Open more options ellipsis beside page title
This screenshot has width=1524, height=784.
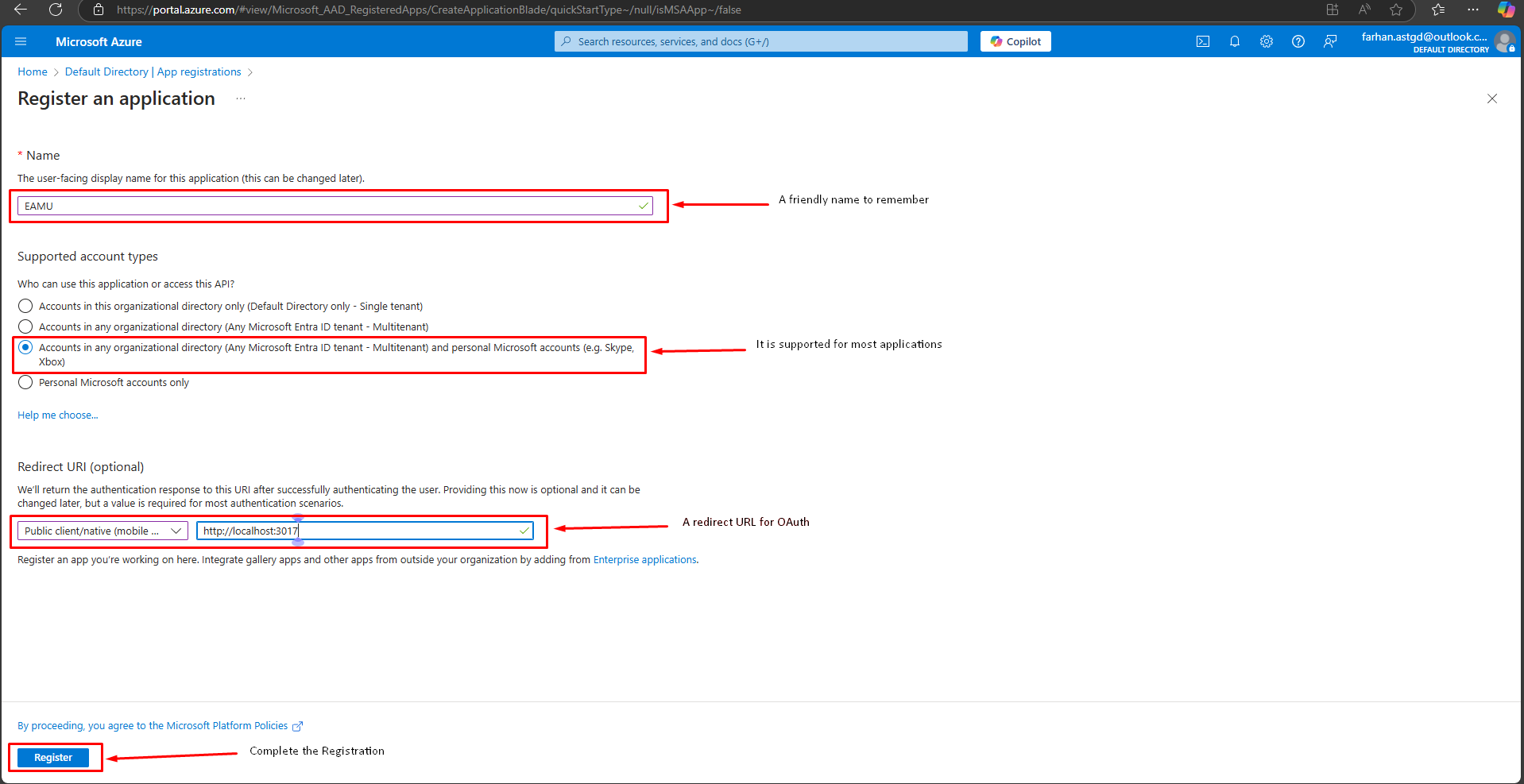click(x=241, y=98)
